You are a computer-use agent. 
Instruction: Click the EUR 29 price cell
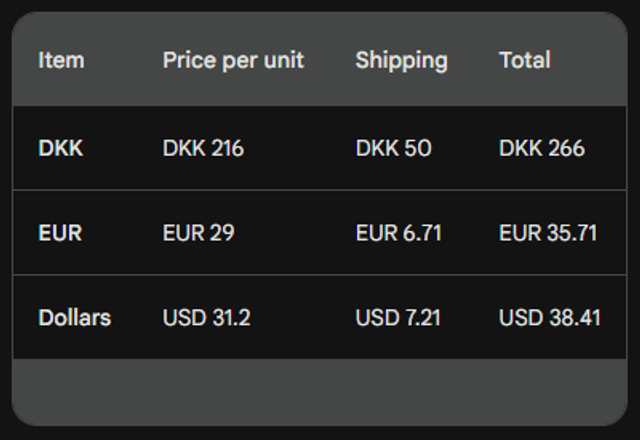click(x=198, y=233)
